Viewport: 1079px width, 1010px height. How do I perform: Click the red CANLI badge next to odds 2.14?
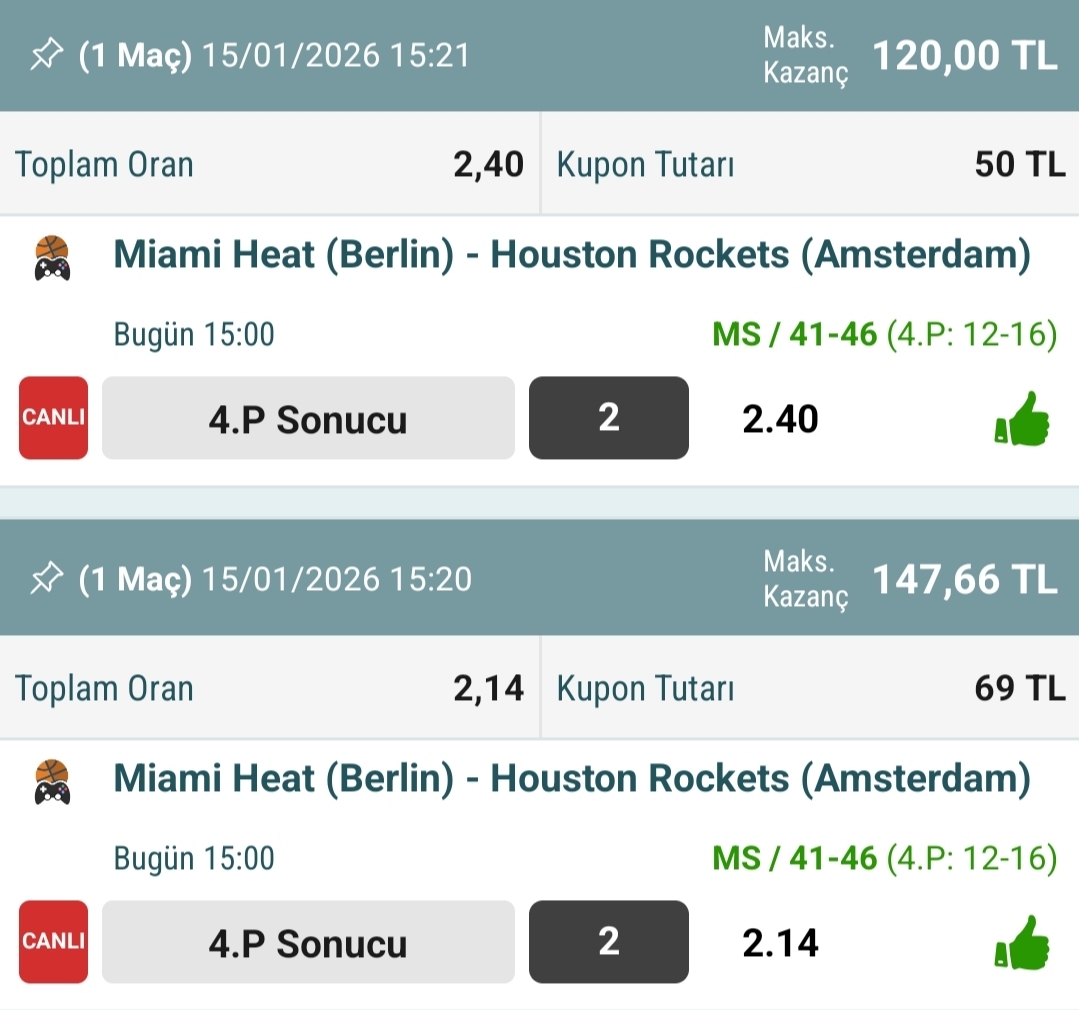tap(54, 942)
